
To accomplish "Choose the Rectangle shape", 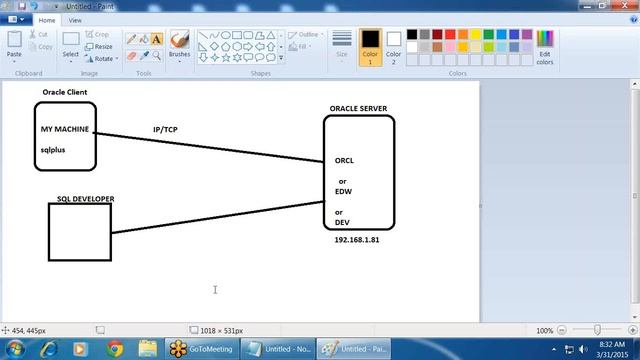I will (237, 36).
